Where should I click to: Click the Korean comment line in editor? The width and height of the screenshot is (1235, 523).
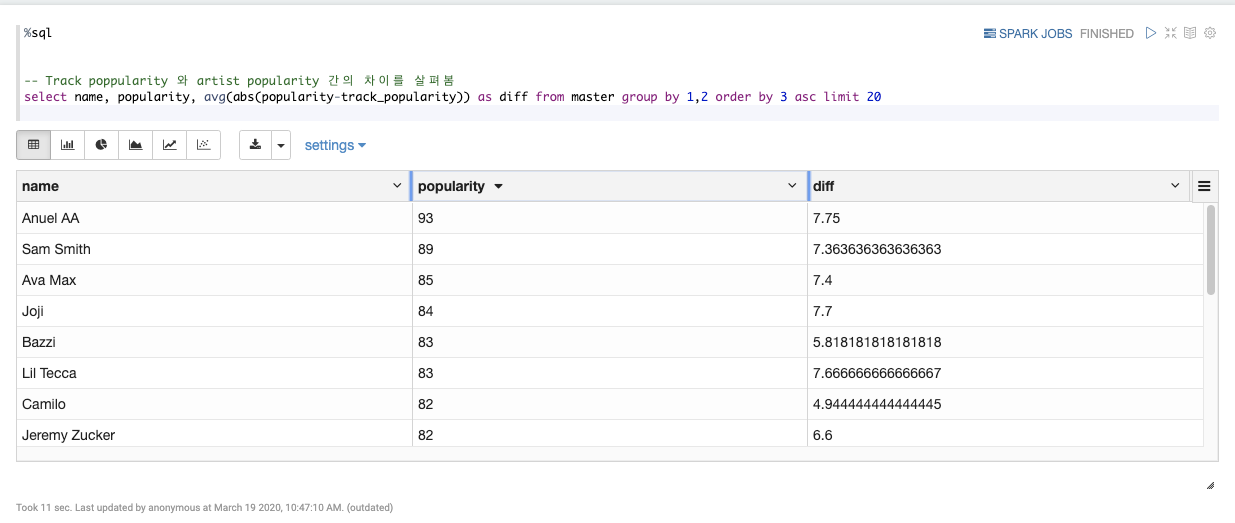239,80
